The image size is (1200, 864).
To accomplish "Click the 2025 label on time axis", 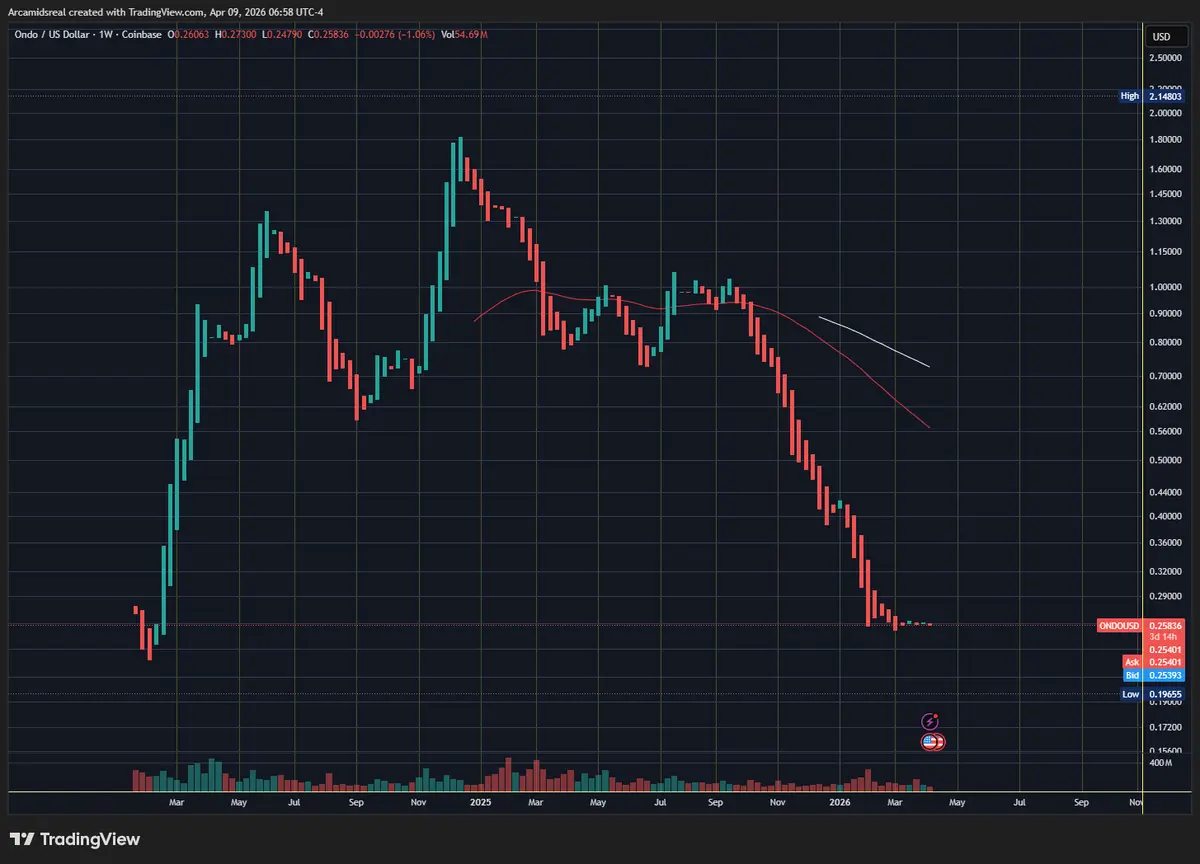I will click(481, 802).
